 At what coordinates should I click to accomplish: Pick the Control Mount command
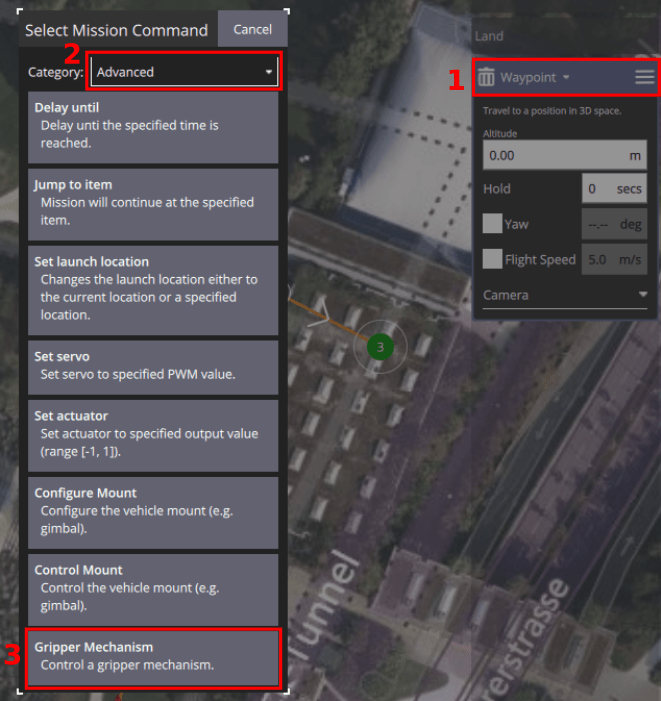[152, 588]
